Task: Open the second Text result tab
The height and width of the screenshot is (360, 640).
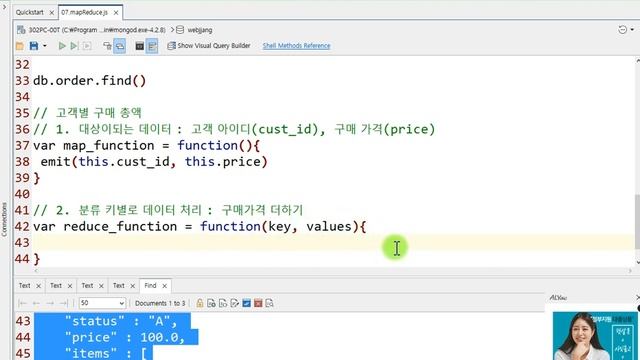Action: click(x=56, y=286)
